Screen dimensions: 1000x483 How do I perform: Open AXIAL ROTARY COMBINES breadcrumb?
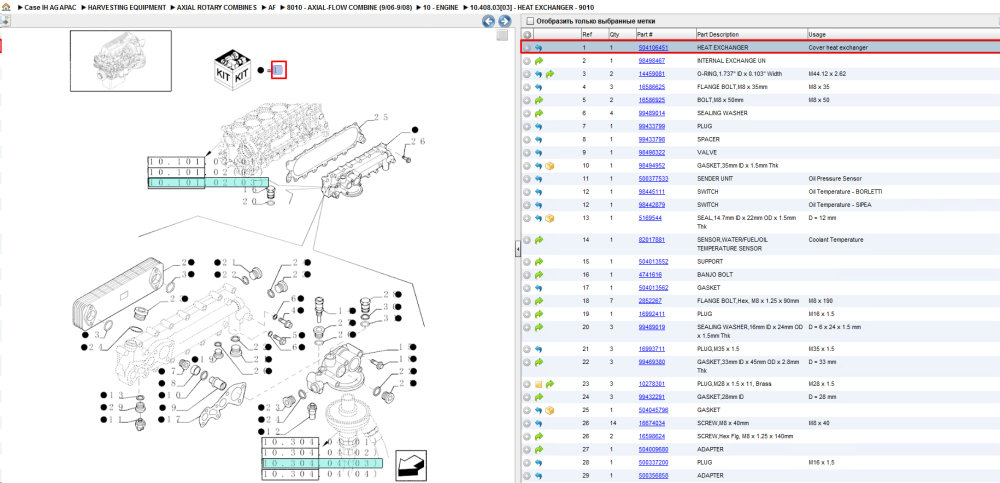pyautogui.click(x=217, y=7)
